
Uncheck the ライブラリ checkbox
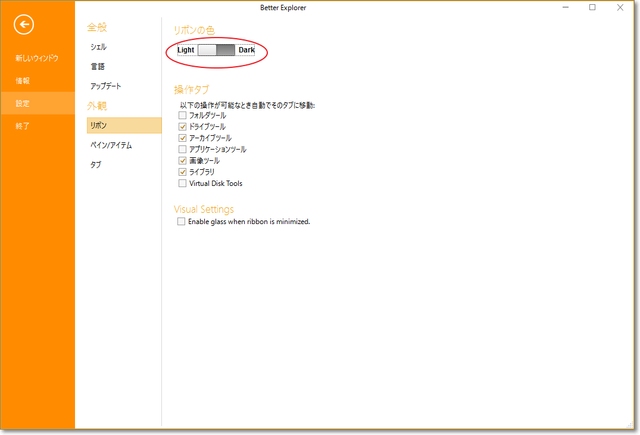click(181, 172)
